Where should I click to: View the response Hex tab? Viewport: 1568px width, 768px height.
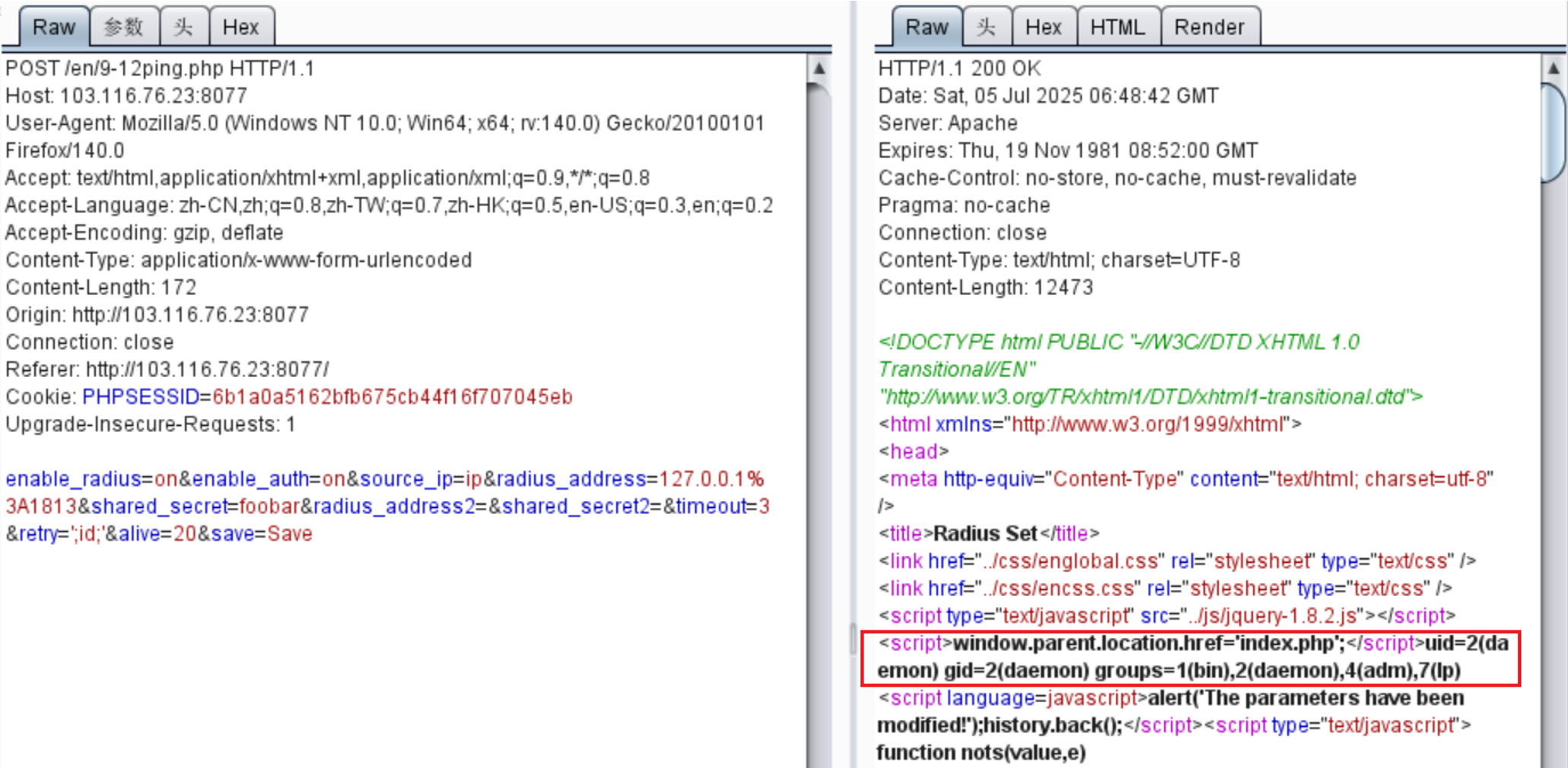coord(1043,27)
